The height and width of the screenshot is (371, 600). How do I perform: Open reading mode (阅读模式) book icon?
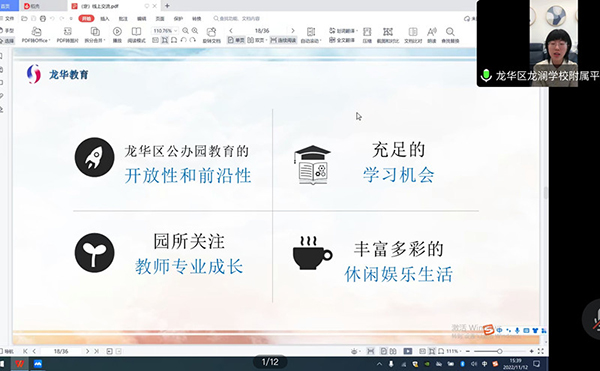click(x=136, y=31)
